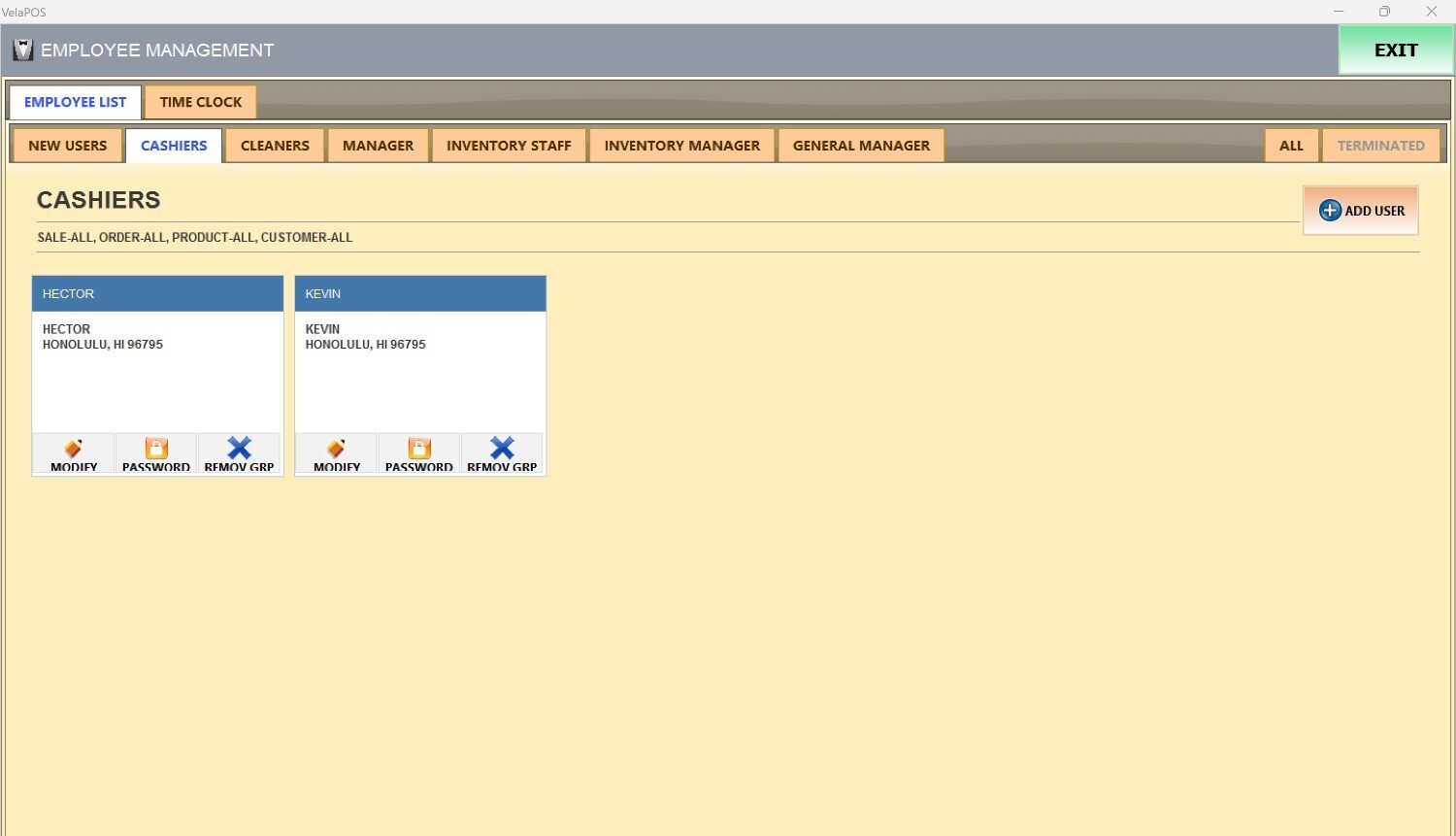Click the plus icon on Add User

tap(1330, 211)
